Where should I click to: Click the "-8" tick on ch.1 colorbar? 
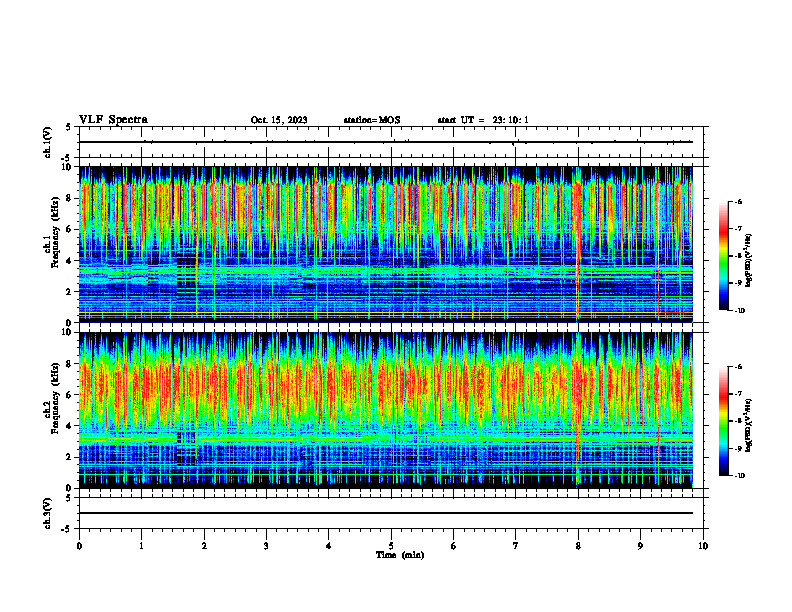coord(738,256)
